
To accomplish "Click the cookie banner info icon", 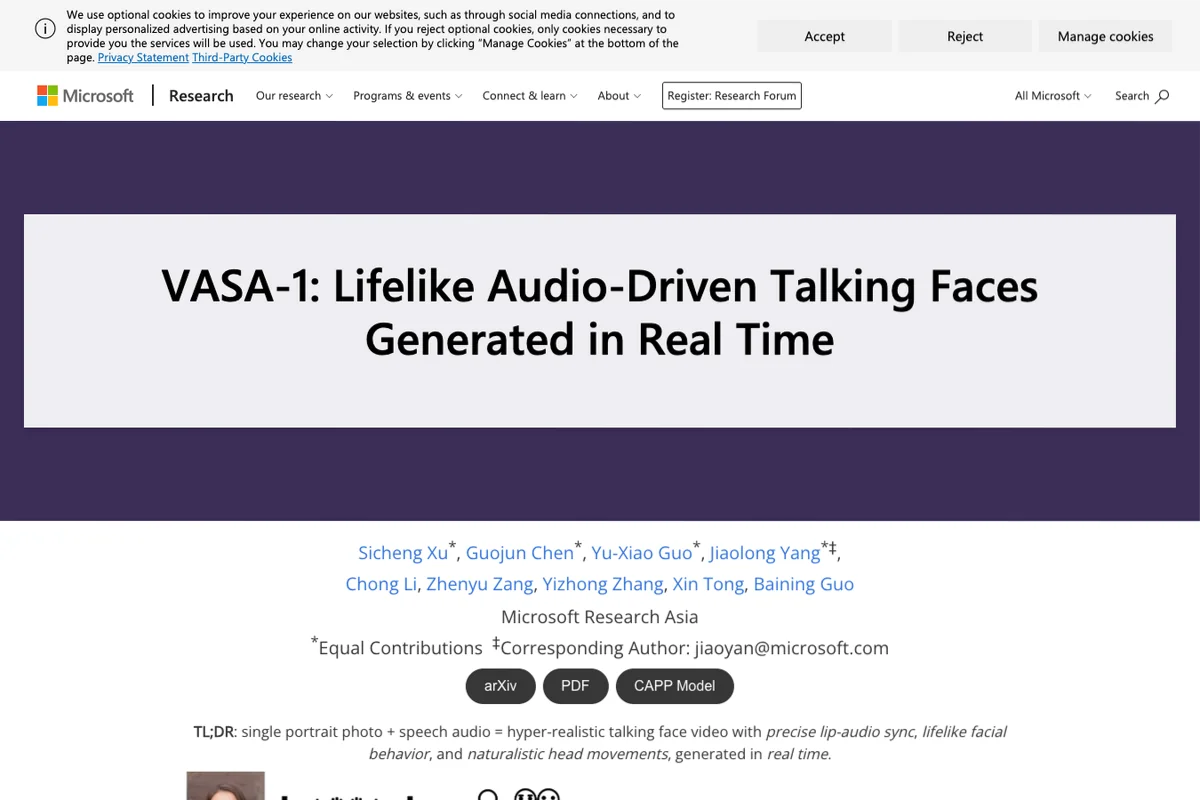I will (x=45, y=29).
